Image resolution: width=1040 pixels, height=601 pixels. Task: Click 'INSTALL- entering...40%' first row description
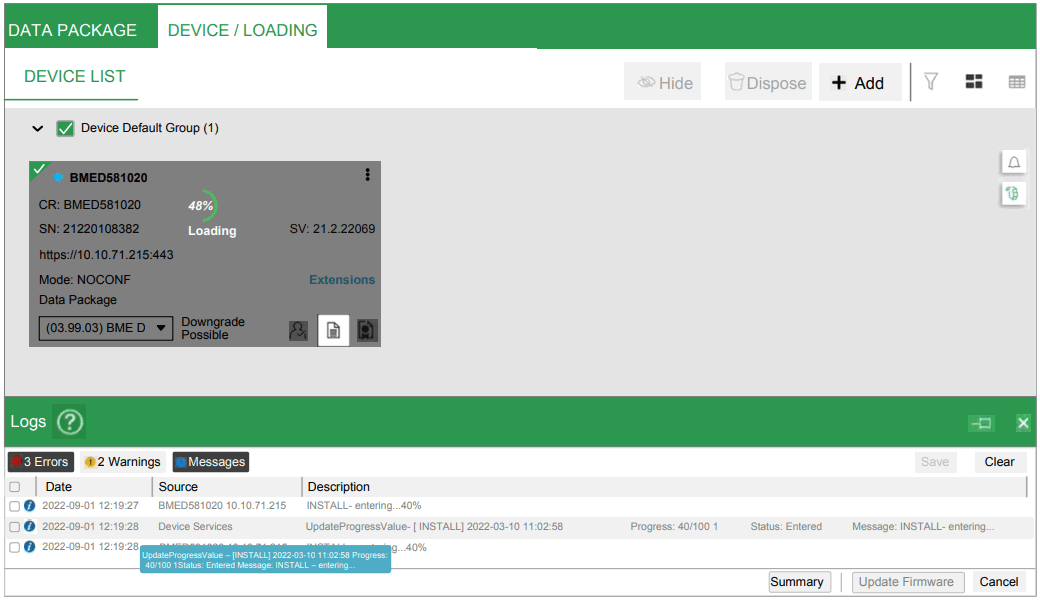[363, 505]
